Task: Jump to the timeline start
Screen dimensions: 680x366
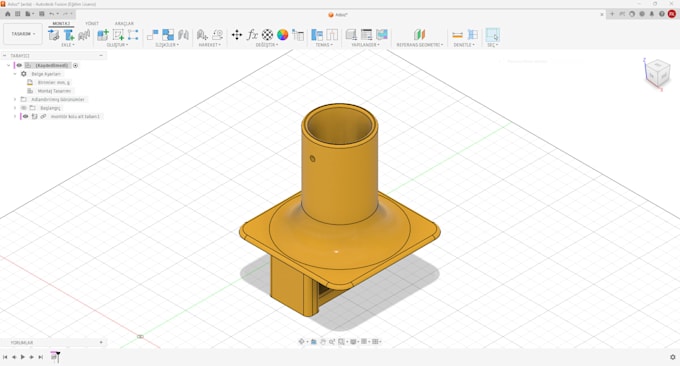Action: (x=5, y=357)
